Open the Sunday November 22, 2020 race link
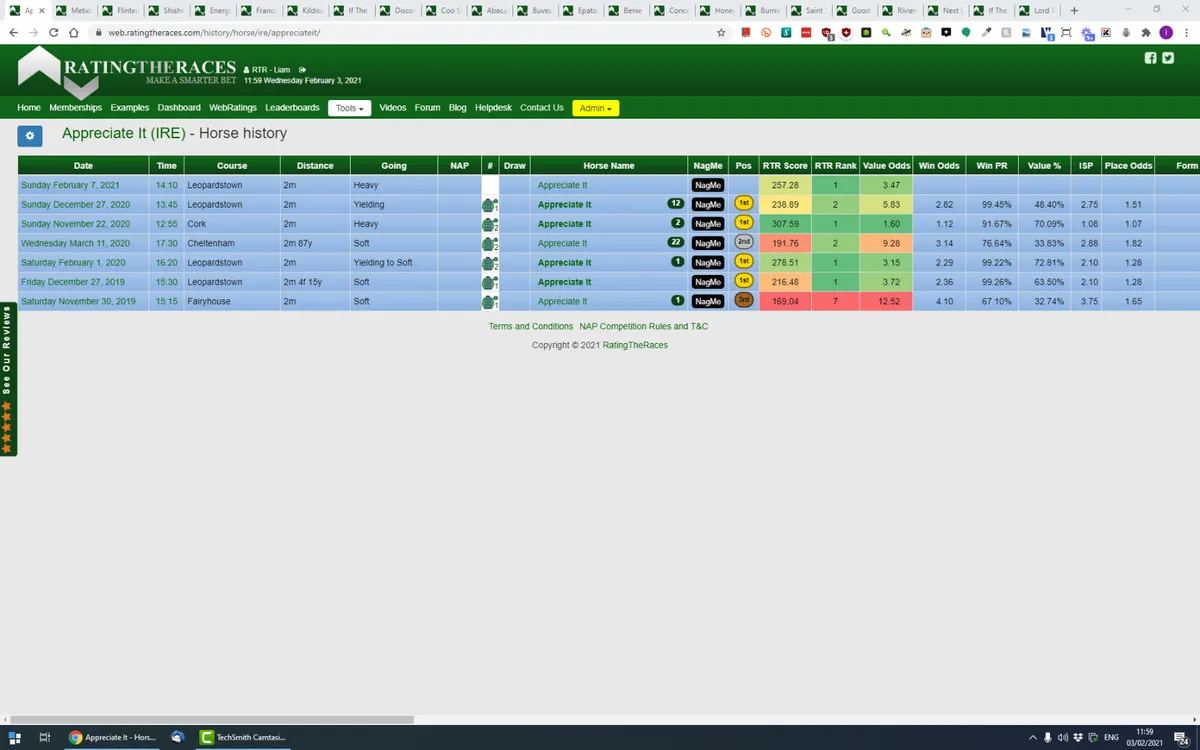Viewport: 1200px width, 750px height. point(76,224)
